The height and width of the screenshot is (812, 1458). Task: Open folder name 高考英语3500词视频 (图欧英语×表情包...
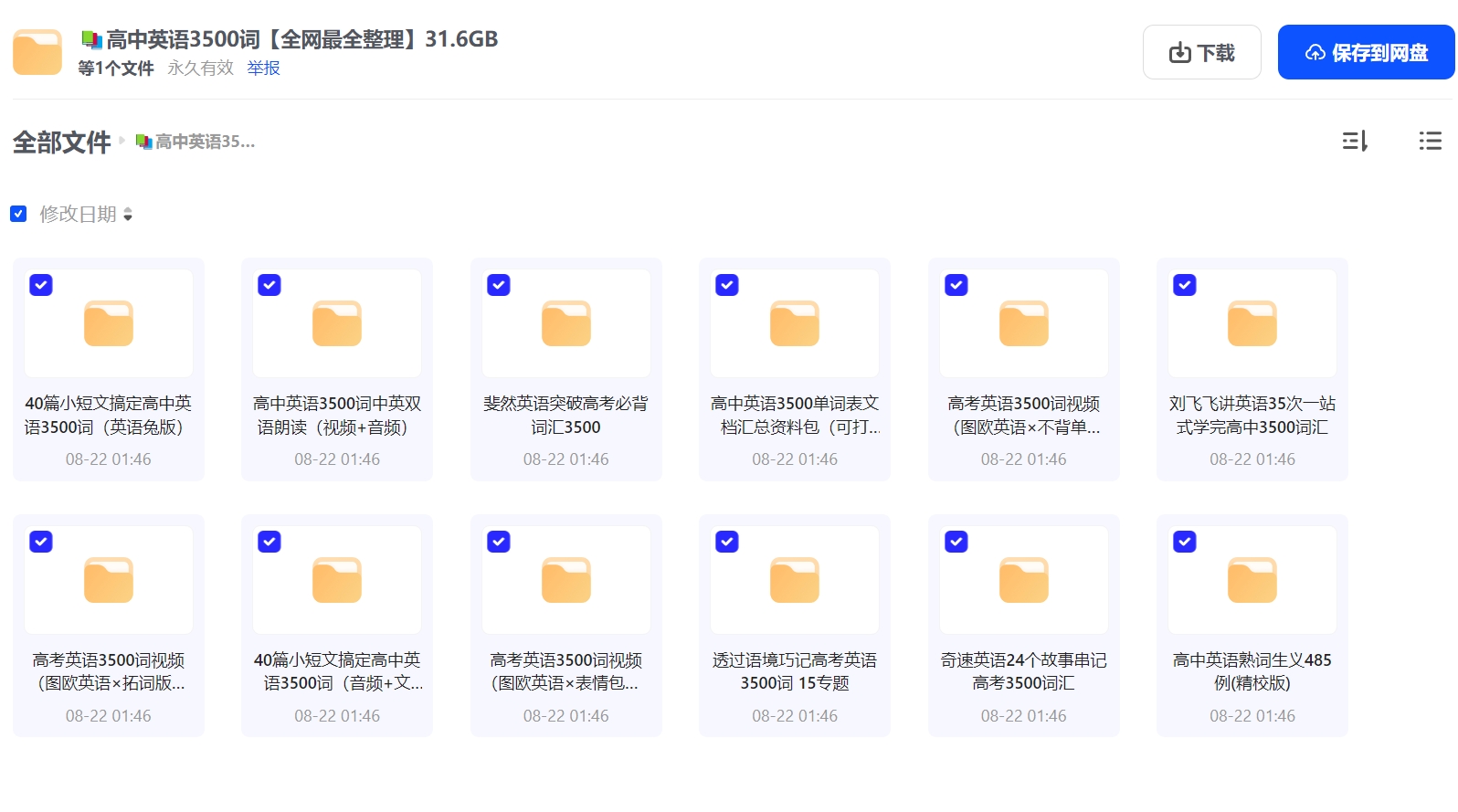[565, 671]
